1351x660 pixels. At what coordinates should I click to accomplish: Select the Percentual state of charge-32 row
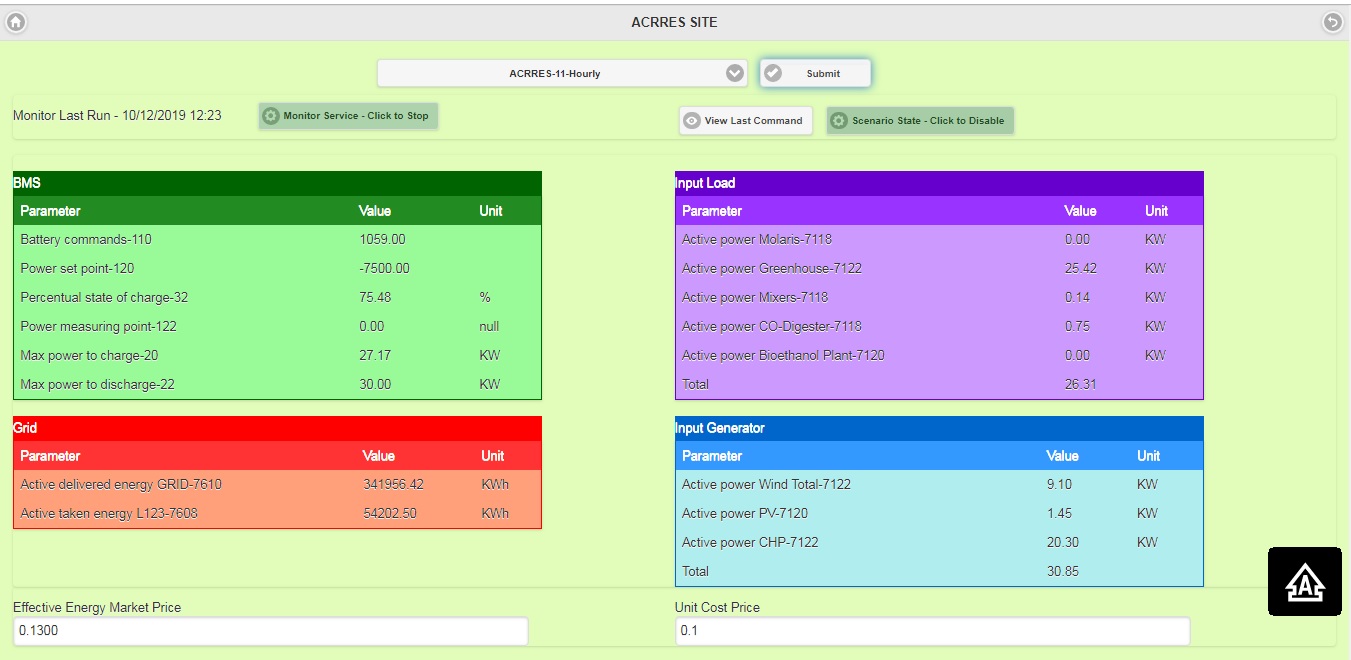(277, 297)
